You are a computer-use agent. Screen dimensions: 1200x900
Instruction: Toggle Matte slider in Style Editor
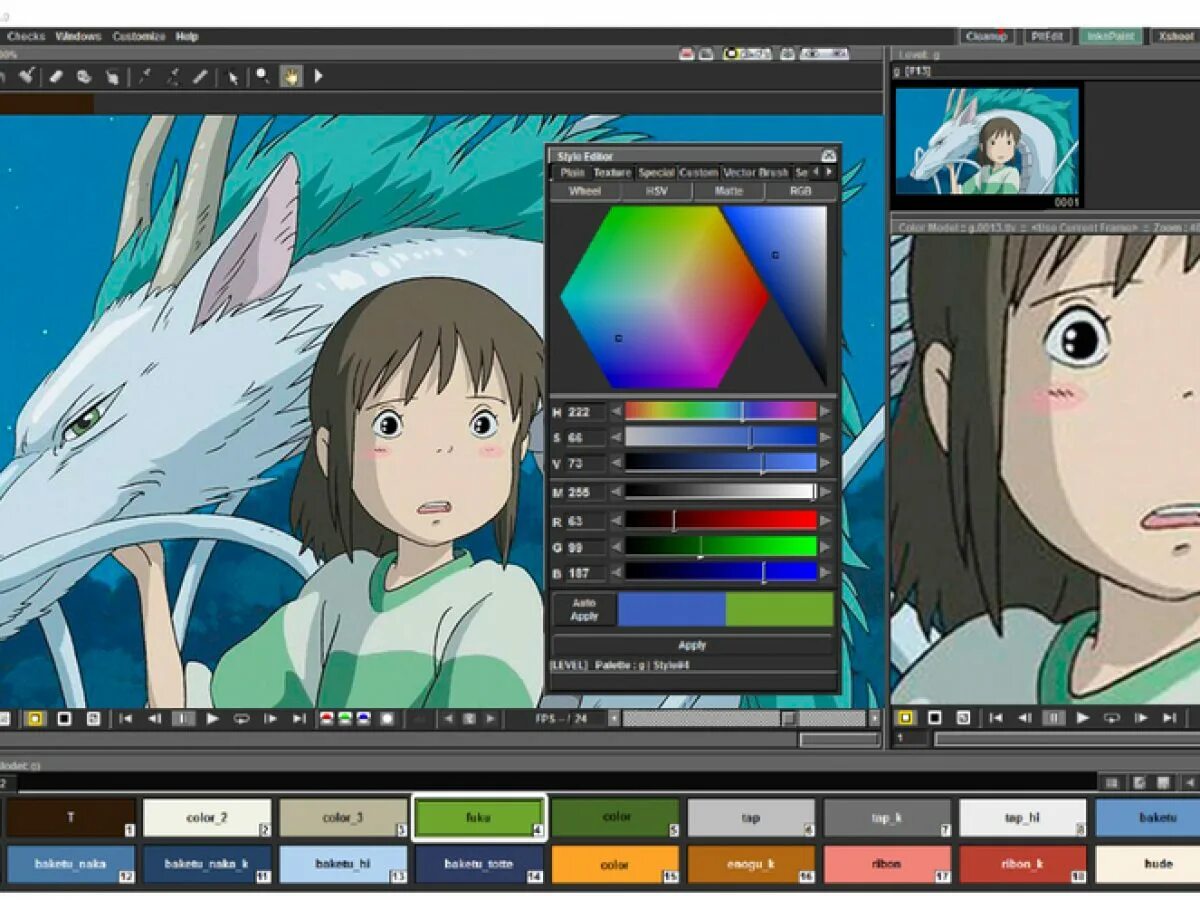[x=728, y=191]
